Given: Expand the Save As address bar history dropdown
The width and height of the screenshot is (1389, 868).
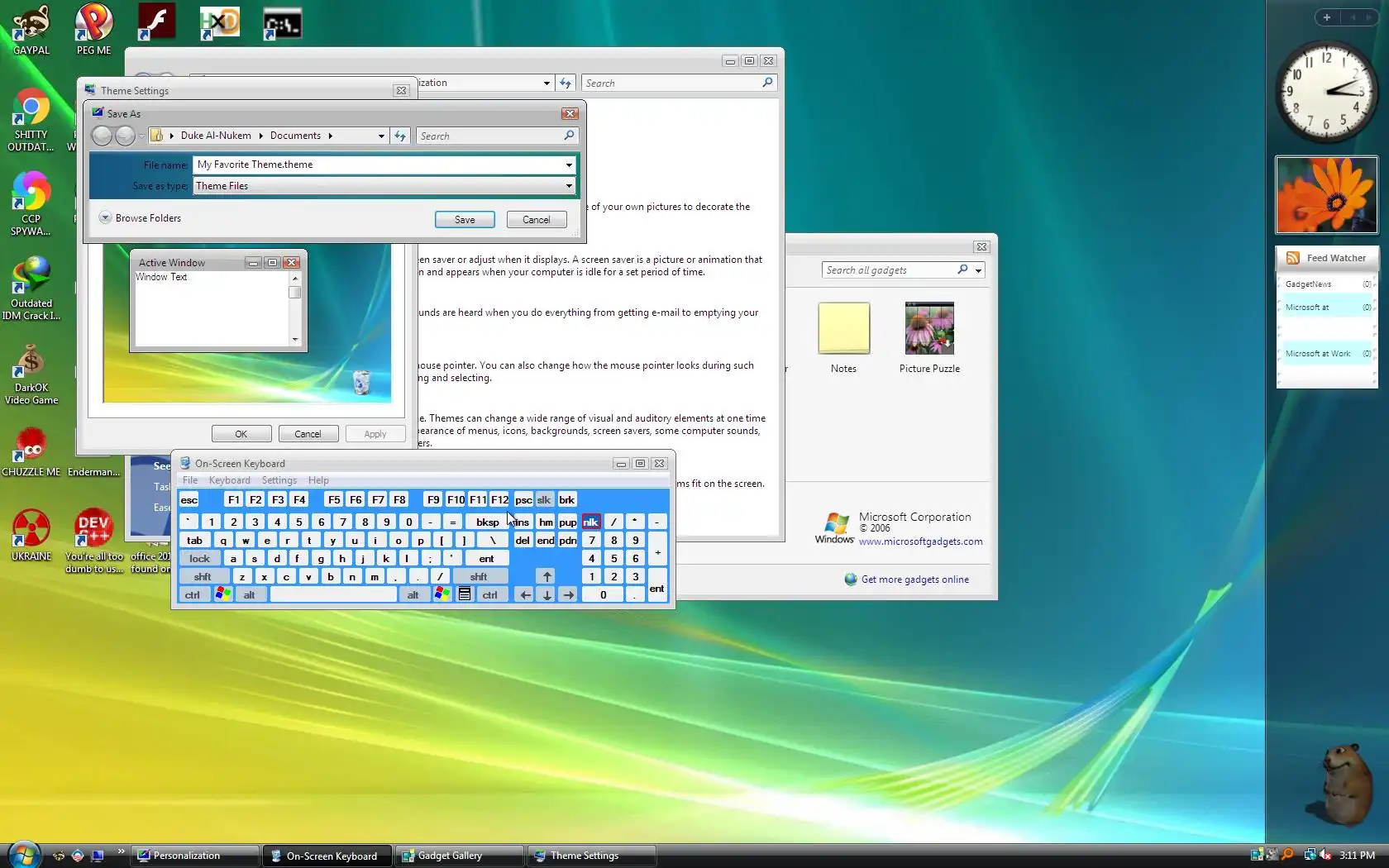Looking at the screenshot, I should coord(381,136).
